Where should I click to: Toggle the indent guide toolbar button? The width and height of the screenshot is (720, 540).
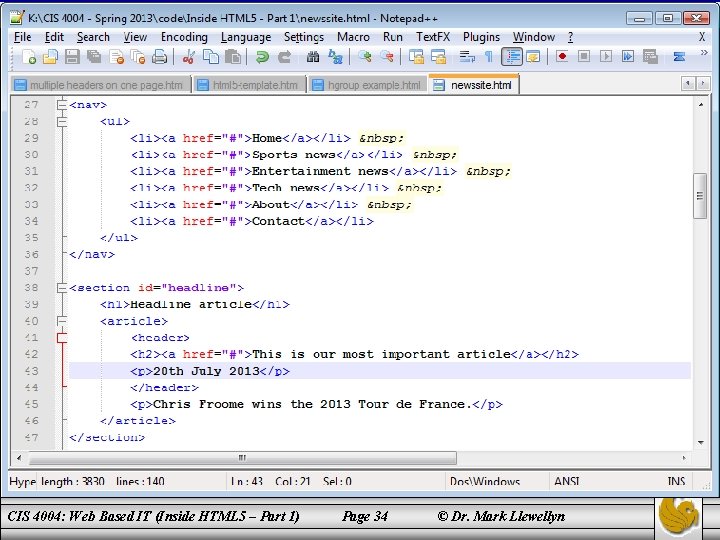(x=512, y=57)
